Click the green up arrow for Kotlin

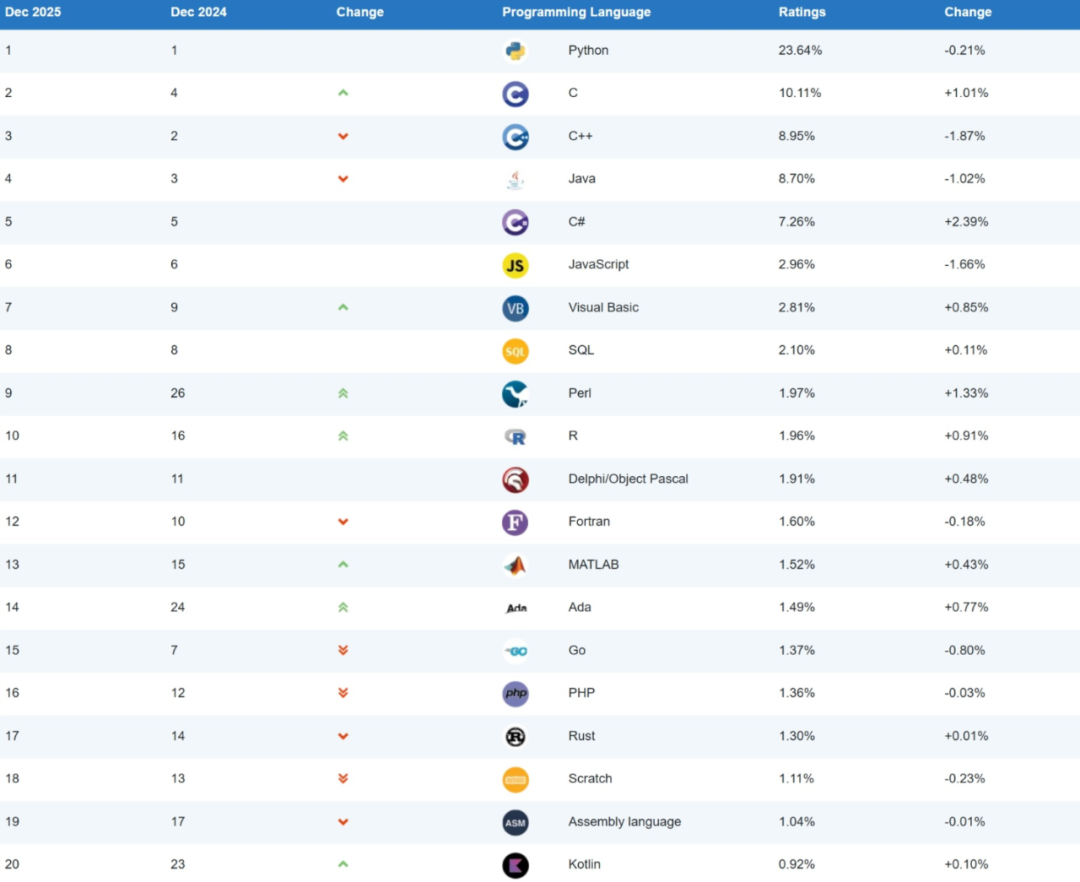tap(343, 864)
